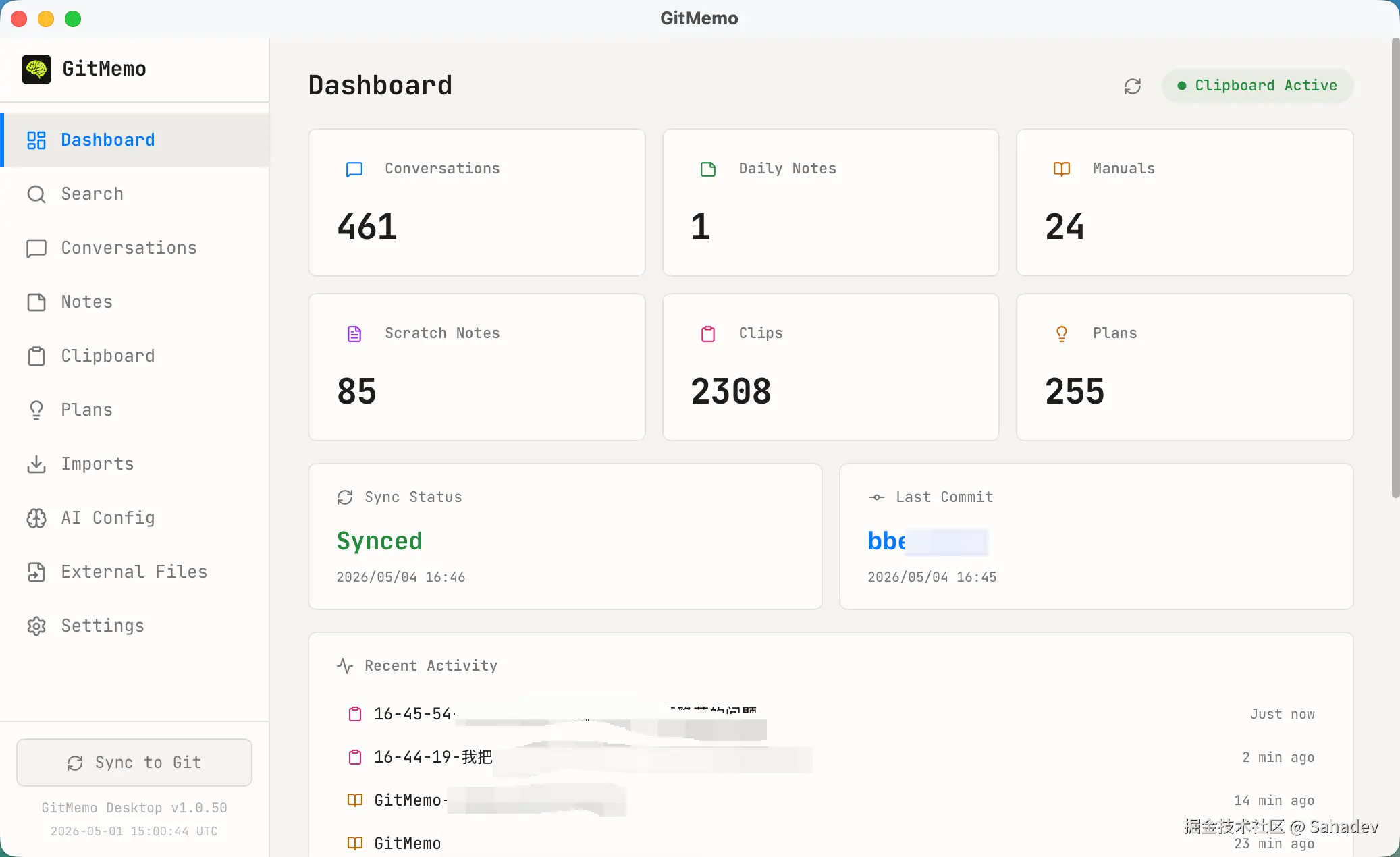Click the Just now timestamp
The image size is (1400, 857).
pos(1283,715)
